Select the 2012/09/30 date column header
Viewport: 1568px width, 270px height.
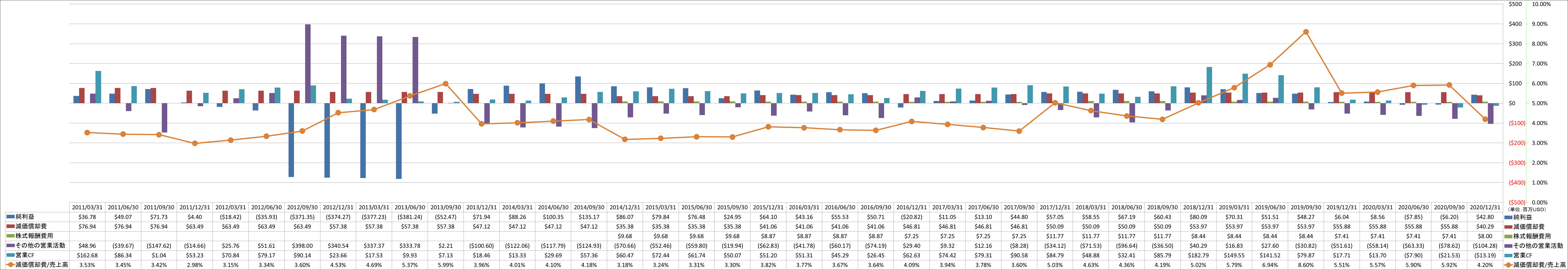(303, 207)
